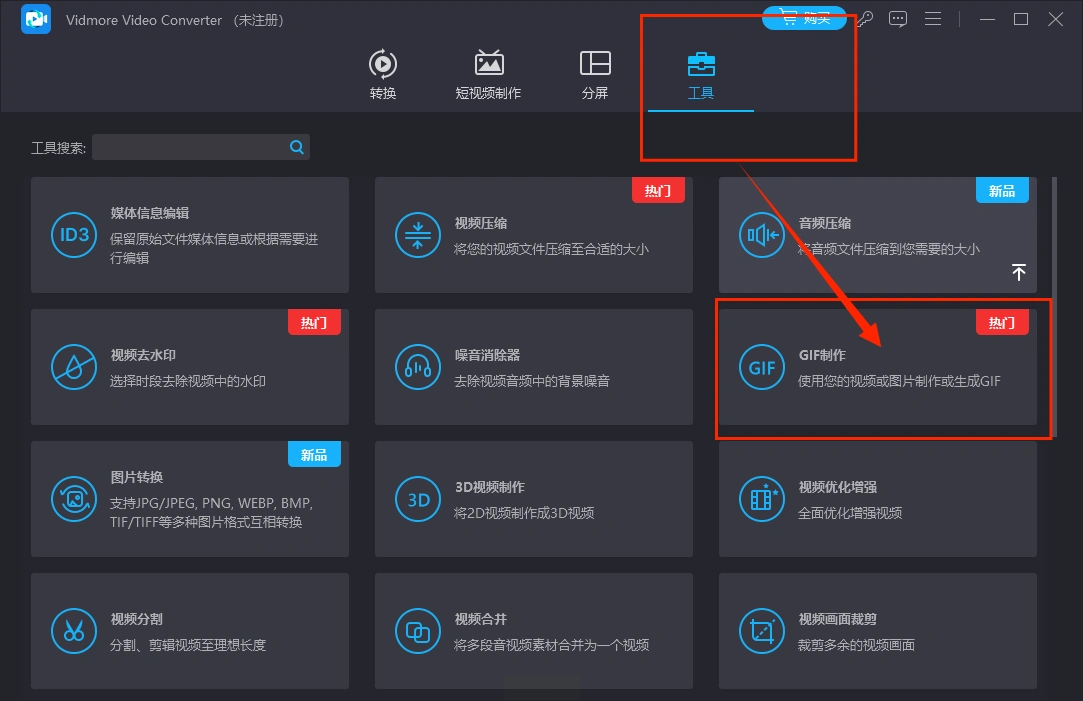Click the Vidmore app logo icon
This screenshot has height=701, width=1083.
click(x=36, y=19)
